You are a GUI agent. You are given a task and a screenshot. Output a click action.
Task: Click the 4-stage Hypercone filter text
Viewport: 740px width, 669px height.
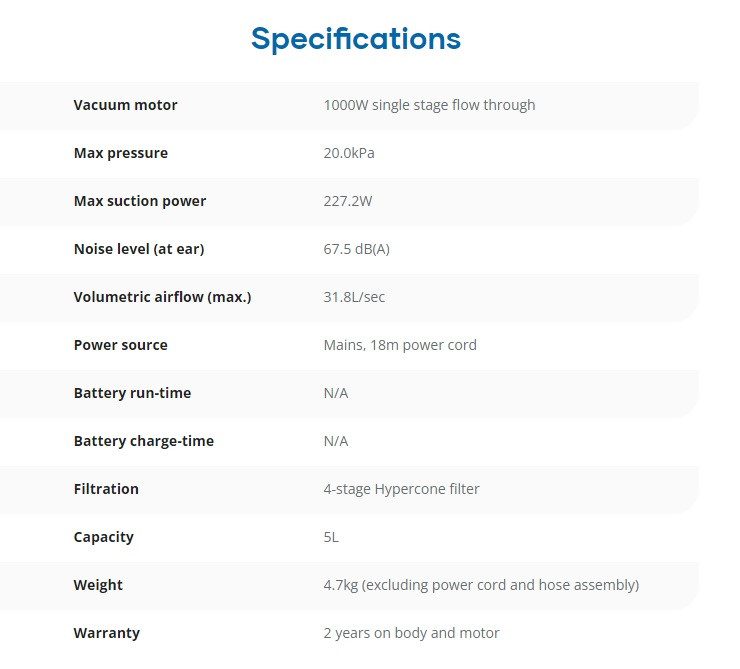pos(402,489)
